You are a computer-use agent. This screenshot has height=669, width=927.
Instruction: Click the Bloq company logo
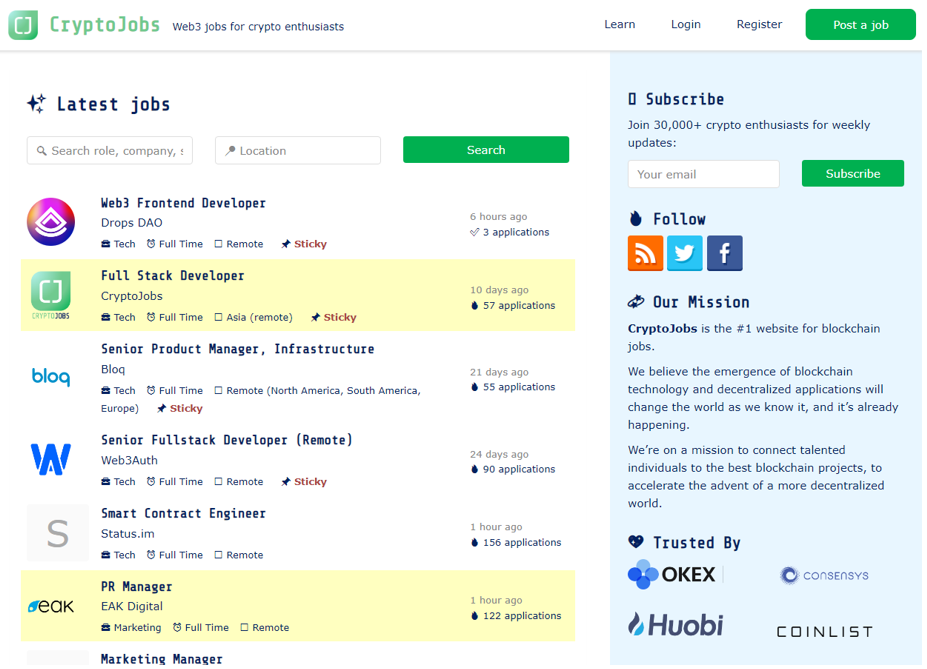[x=51, y=376]
